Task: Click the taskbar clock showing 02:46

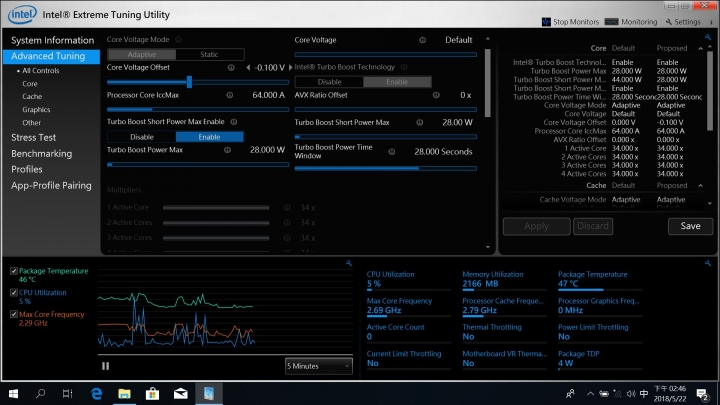Action: [669, 394]
